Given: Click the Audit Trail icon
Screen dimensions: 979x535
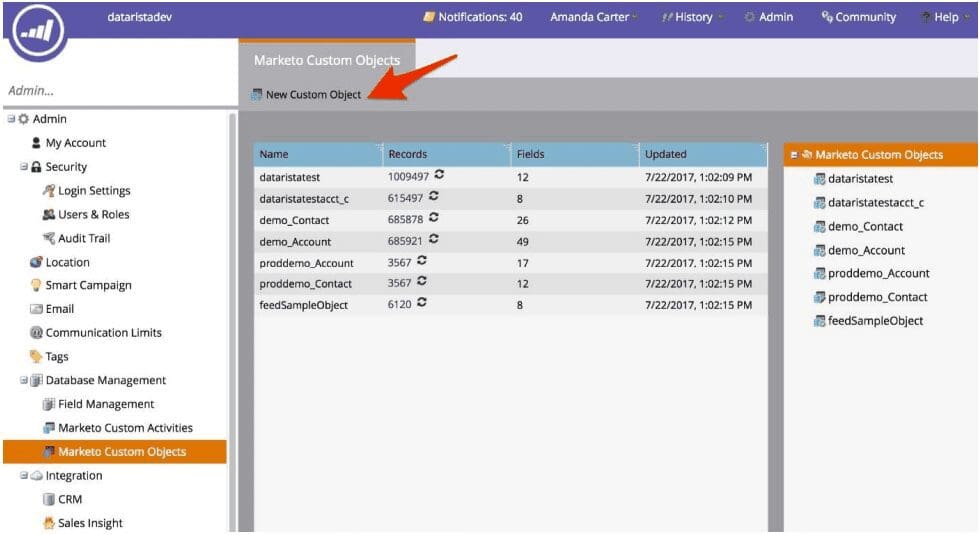Looking at the screenshot, I should click(x=49, y=238).
